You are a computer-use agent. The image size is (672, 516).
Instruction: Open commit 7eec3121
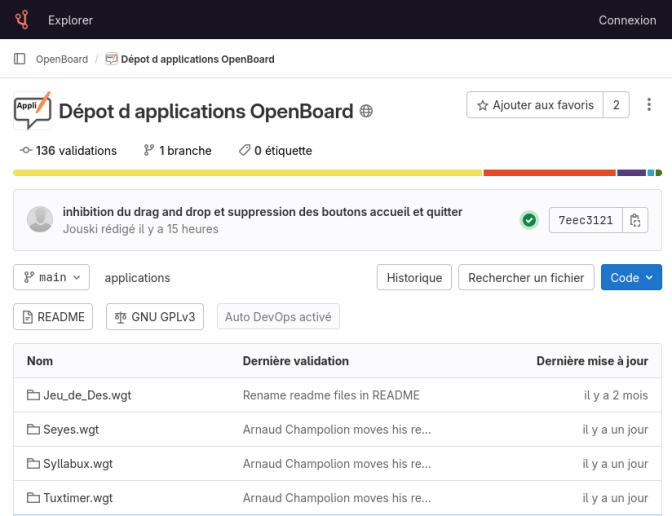585,220
